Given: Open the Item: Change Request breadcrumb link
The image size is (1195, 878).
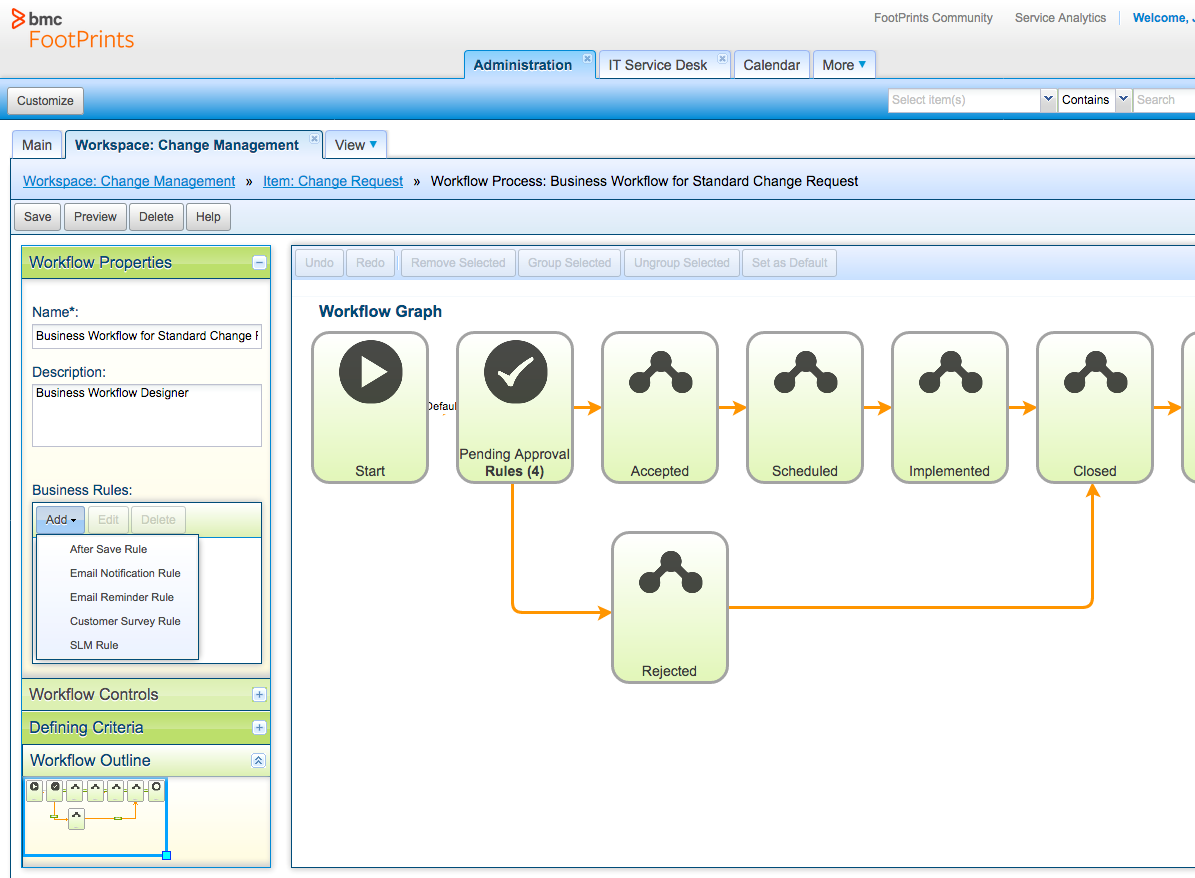Looking at the screenshot, I should click(x=332, y=181).
